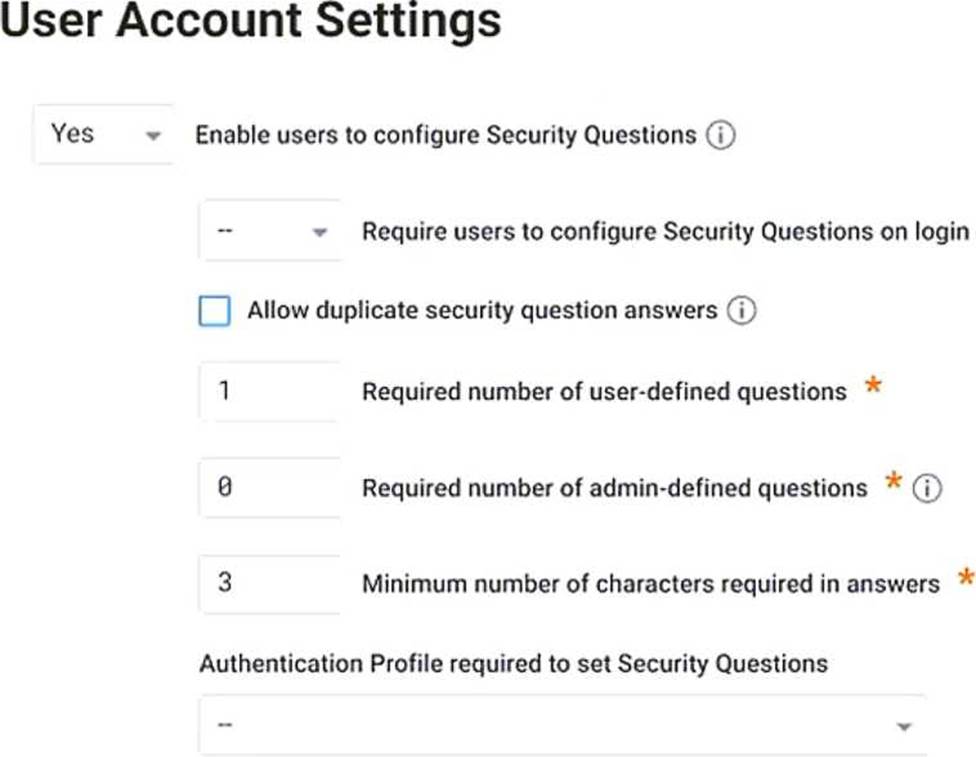976x757 pixels.
Task: Click Required number of user-defined questions label
Action: 604,392
